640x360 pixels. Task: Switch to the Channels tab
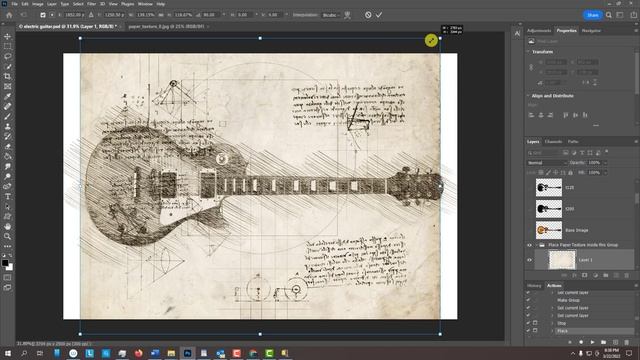point(553,142)
